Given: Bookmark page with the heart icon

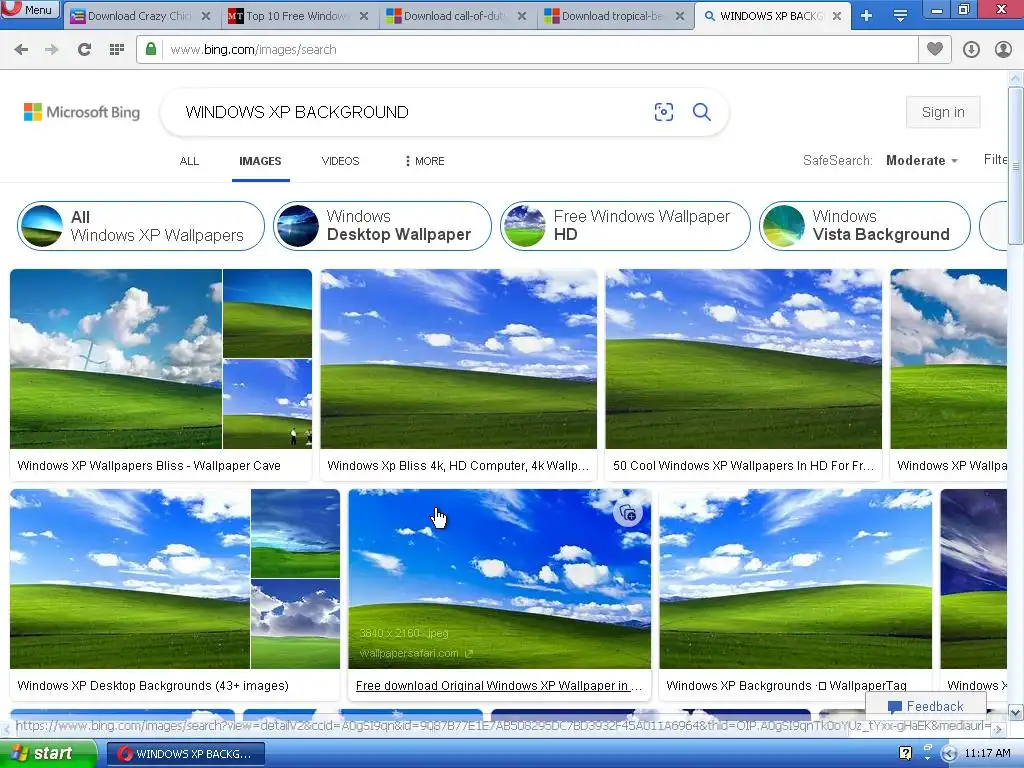Looking at the screenshot, I should pos(935,49).
